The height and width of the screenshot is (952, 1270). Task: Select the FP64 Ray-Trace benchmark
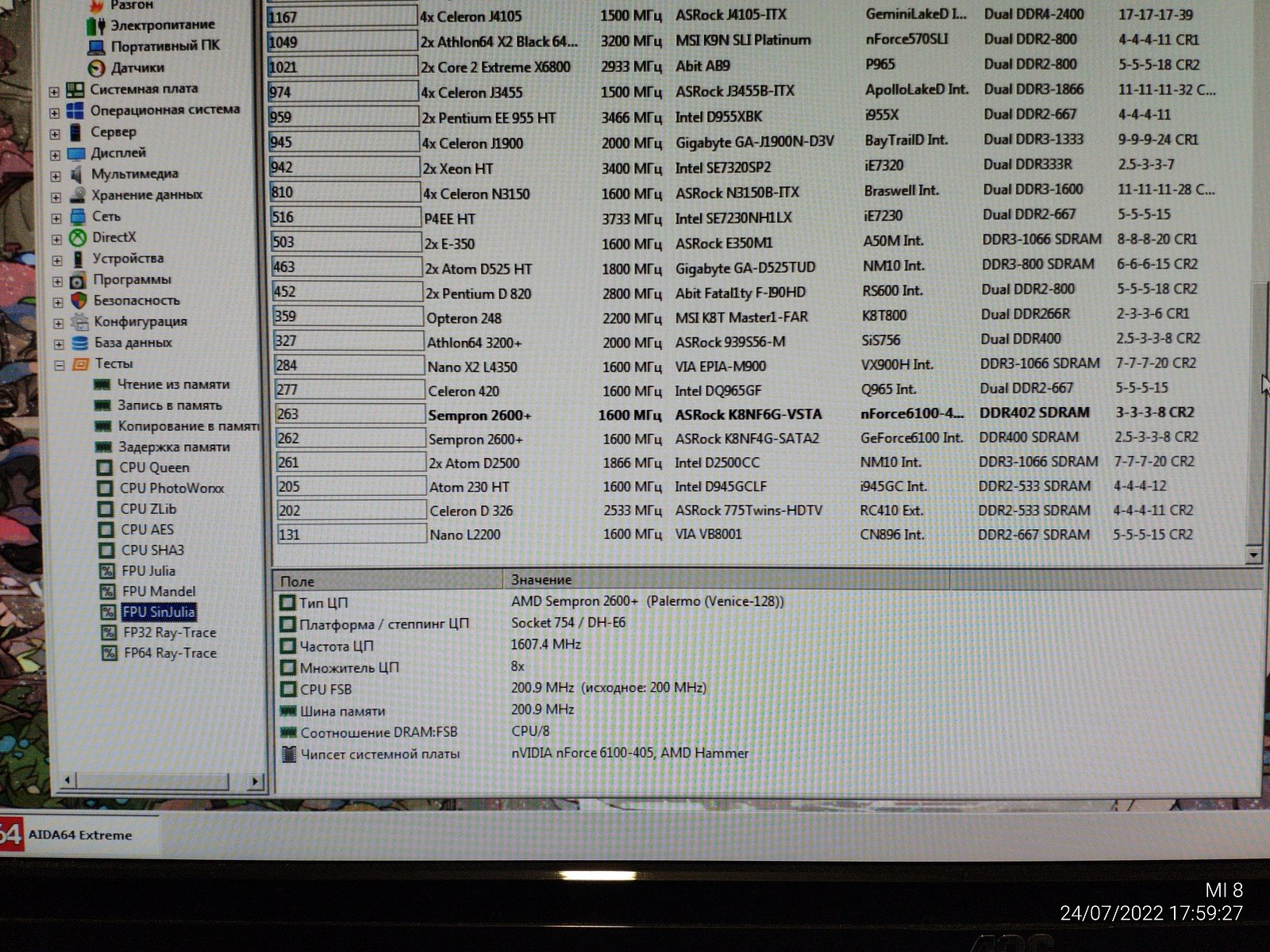click(x=171, y=653)
